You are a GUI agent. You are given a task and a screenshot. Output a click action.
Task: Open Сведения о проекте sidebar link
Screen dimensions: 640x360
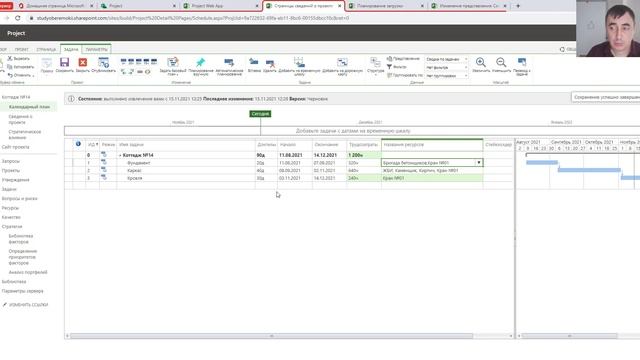(x=20, y=119)
